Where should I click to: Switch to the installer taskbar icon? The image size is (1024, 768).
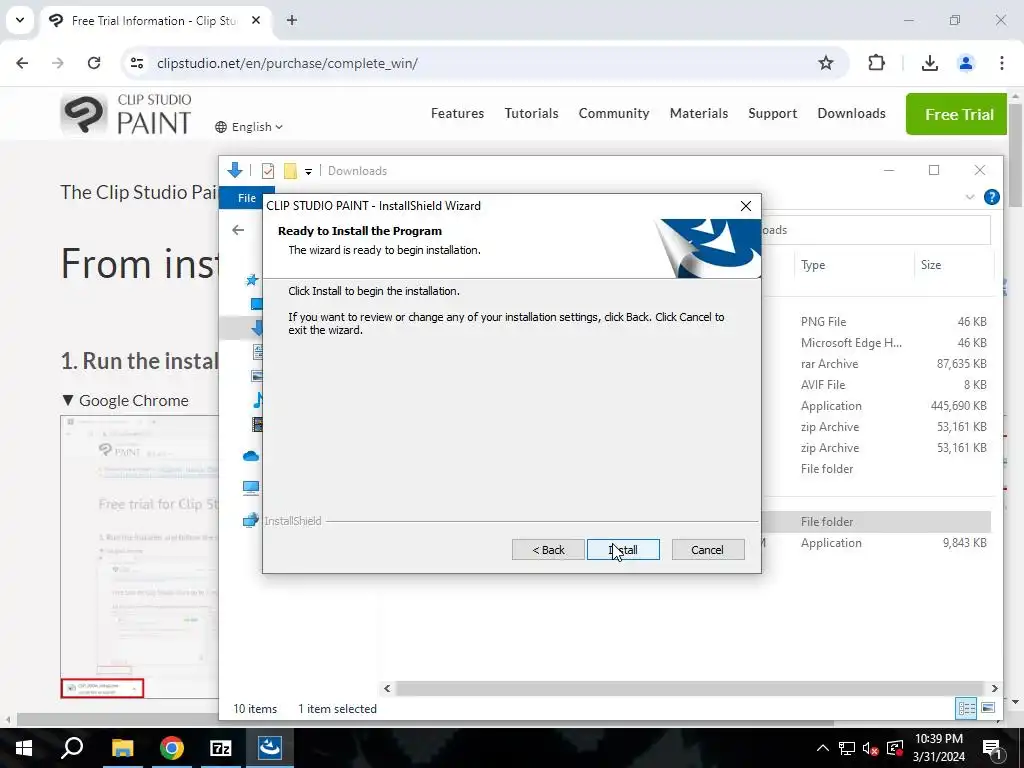[270, 748]
